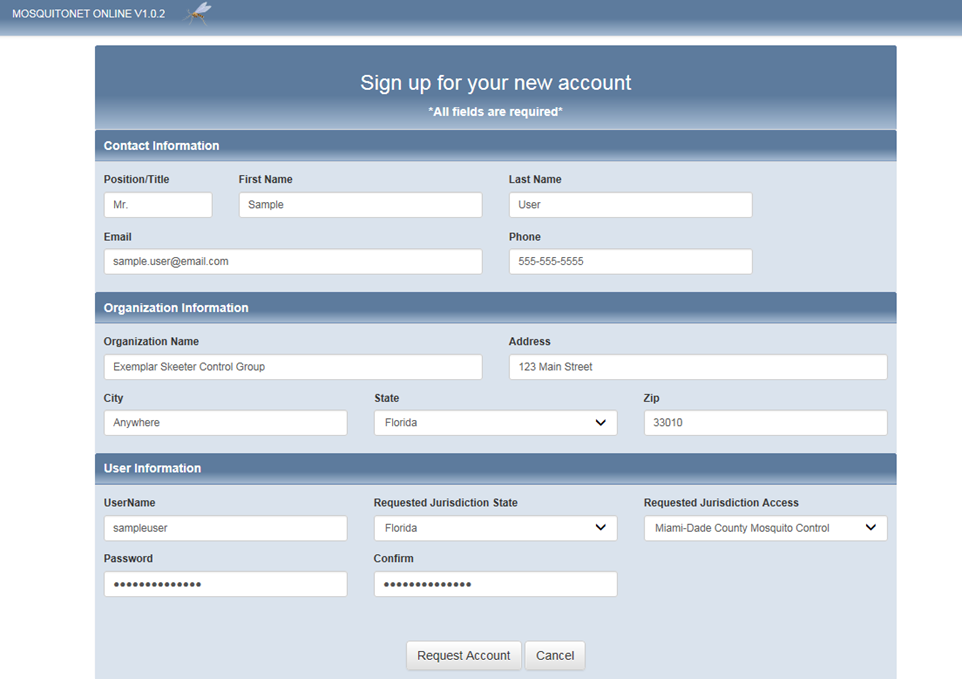Image resolution: width=962 pixels, height=679 pixels.
Task: Focus the UserName field containing sampleuser
Action: (225, 528)
